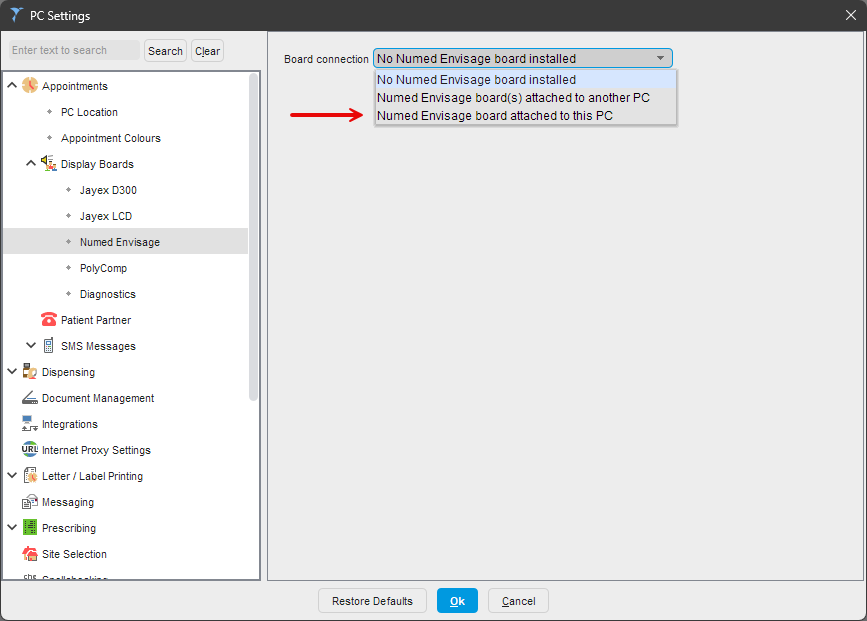Confirm settings with the Ok button
Viewport: 867px width, 621px height.
point(457,601)
